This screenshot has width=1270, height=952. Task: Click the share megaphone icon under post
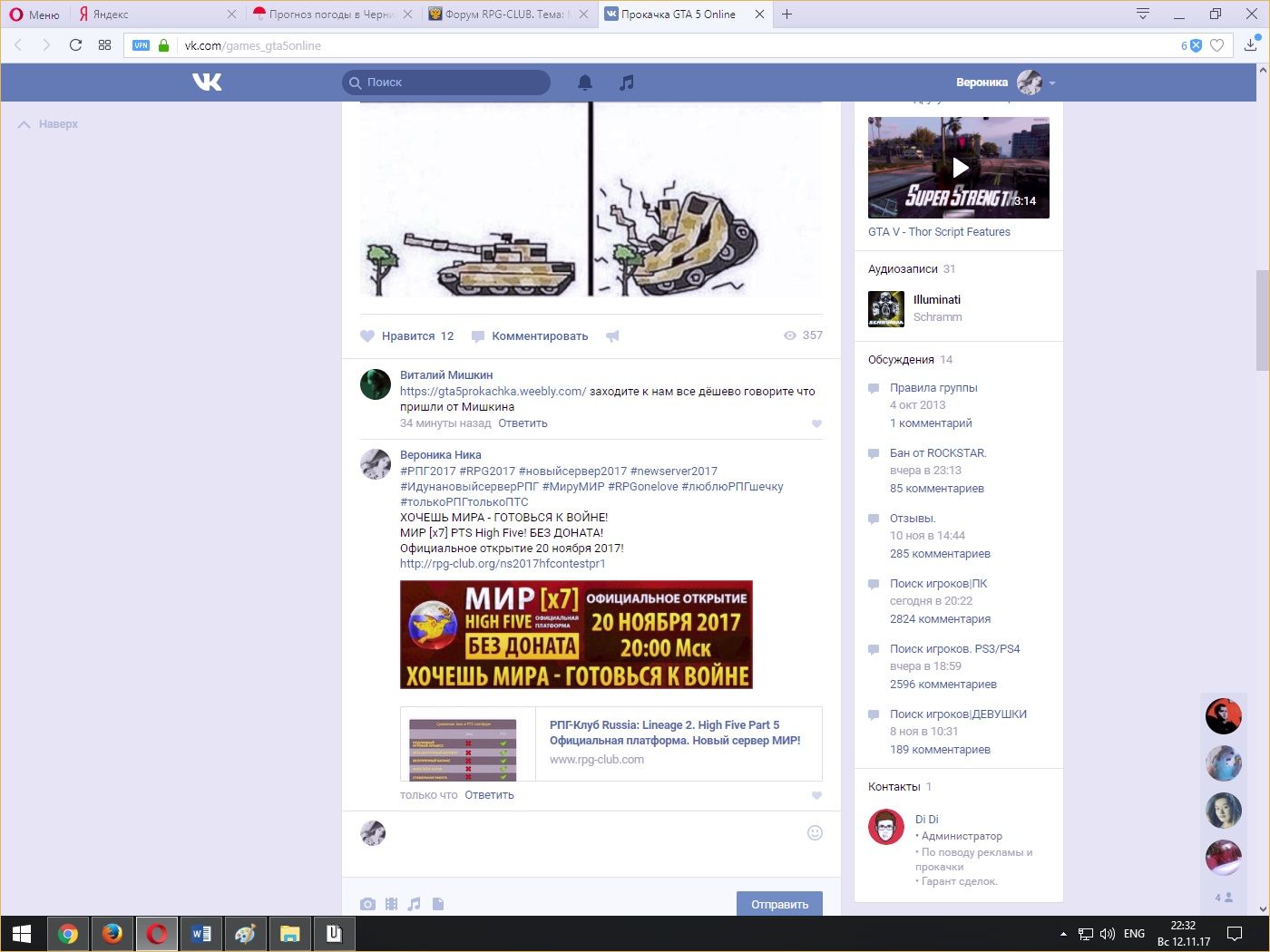pyautogui.click(x=612, y=336)
